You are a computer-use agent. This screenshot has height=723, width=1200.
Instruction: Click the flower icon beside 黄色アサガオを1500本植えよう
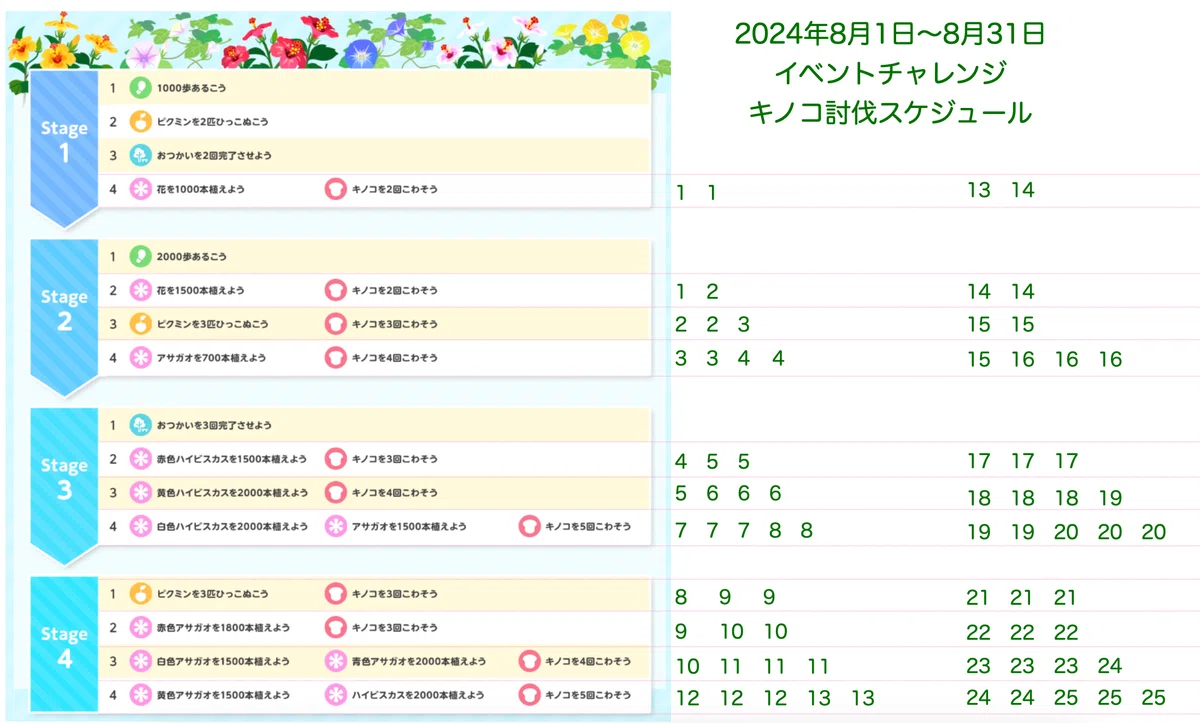pos(141,695)
